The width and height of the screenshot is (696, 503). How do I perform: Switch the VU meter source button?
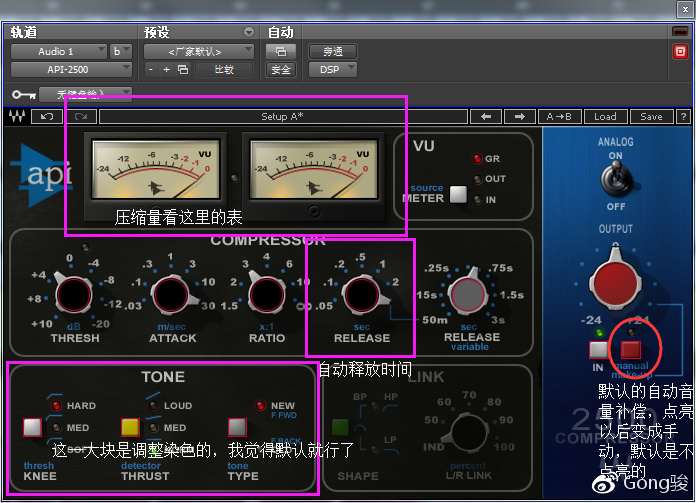(458, 194)
